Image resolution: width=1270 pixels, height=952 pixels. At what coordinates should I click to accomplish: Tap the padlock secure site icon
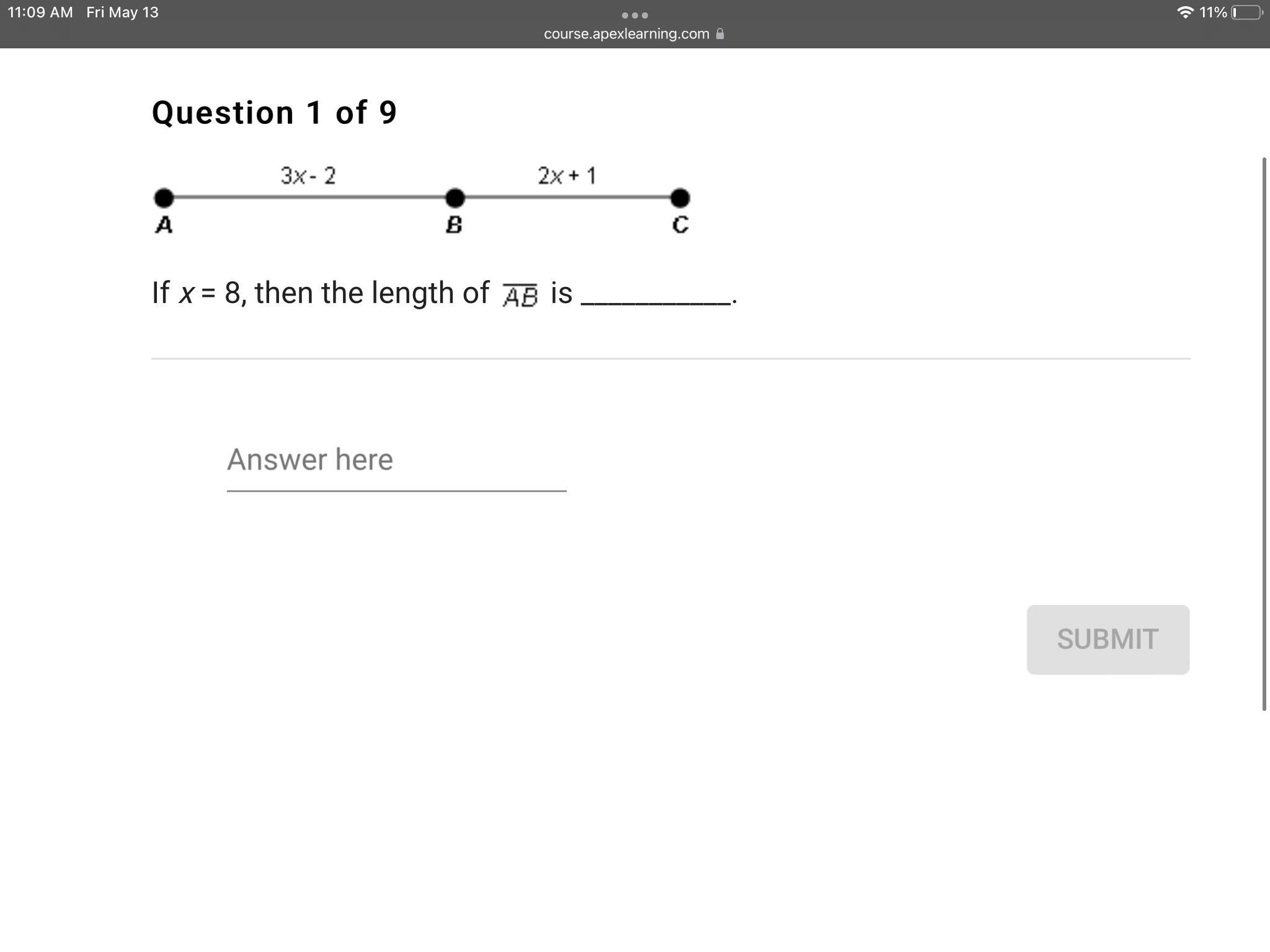[720, 34]
